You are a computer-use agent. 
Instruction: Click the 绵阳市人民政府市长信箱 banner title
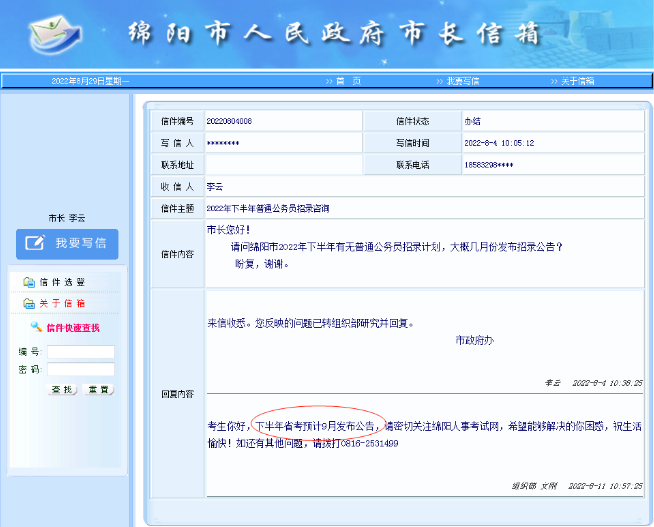coord(335,34)
